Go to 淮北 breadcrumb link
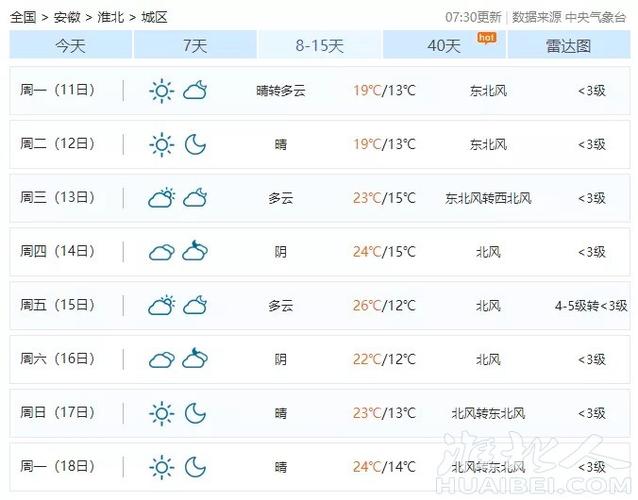The width and height of the screenshot is (638, 500). (x=111, y=17)
